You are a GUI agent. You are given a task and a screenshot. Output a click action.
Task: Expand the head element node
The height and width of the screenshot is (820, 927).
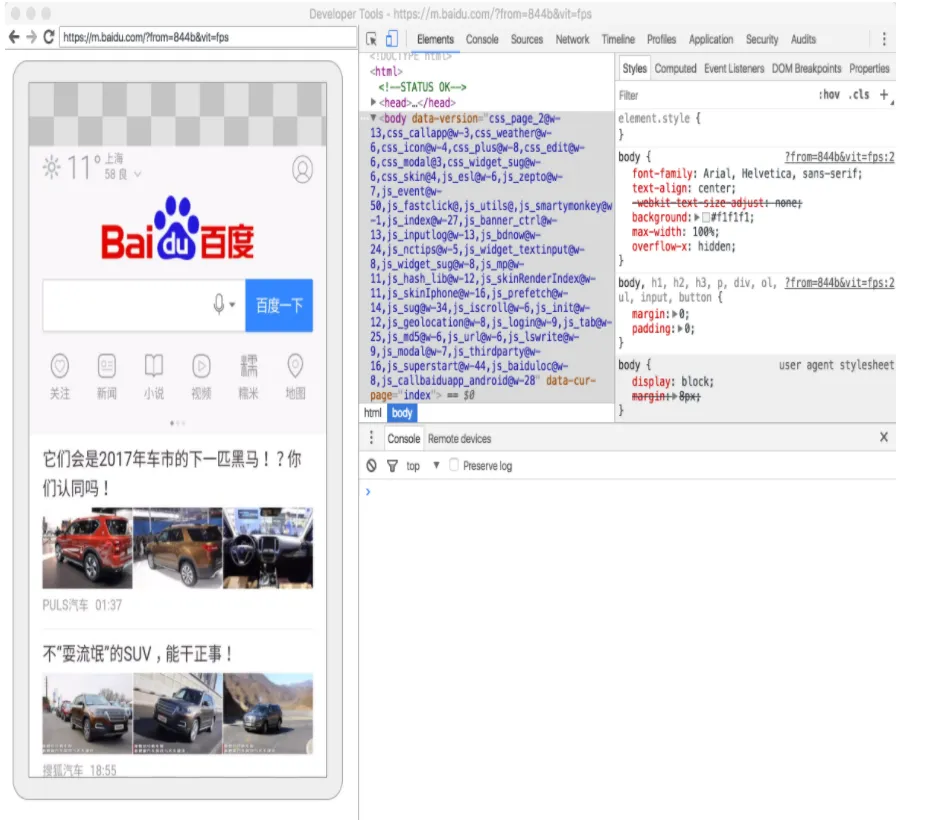coord(374,102)
